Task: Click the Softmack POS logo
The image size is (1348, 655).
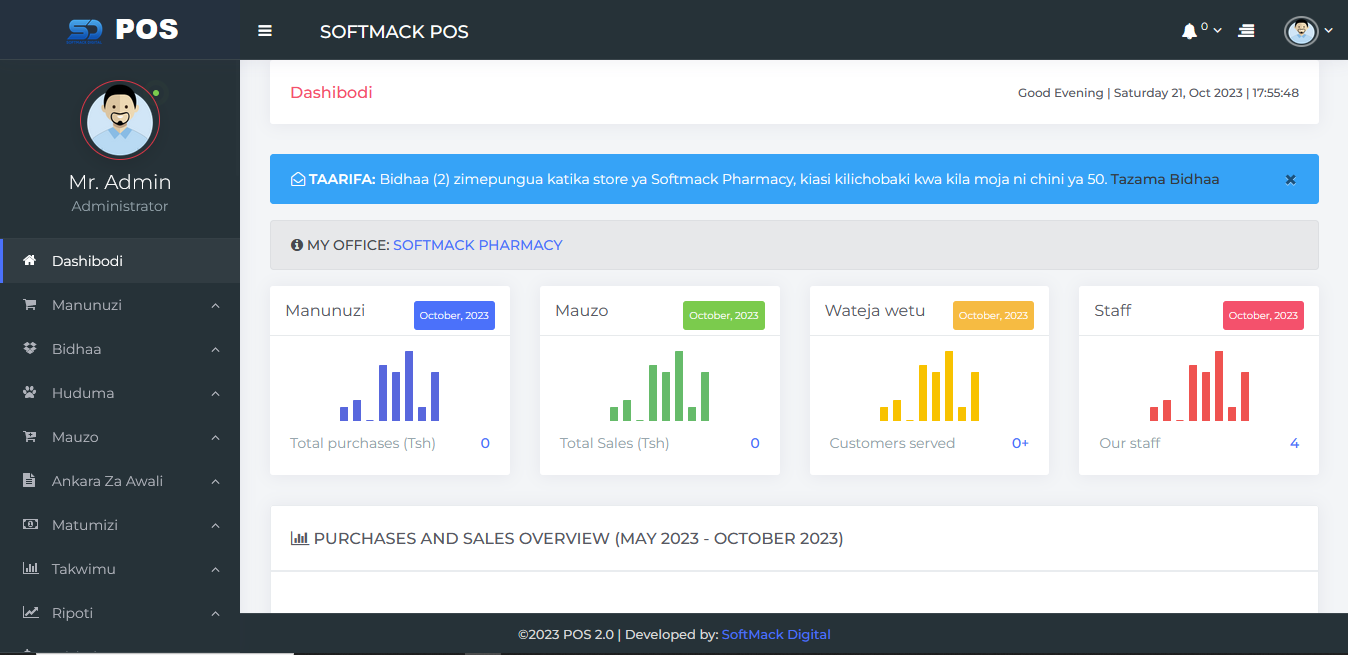Action: pos(120,30)
